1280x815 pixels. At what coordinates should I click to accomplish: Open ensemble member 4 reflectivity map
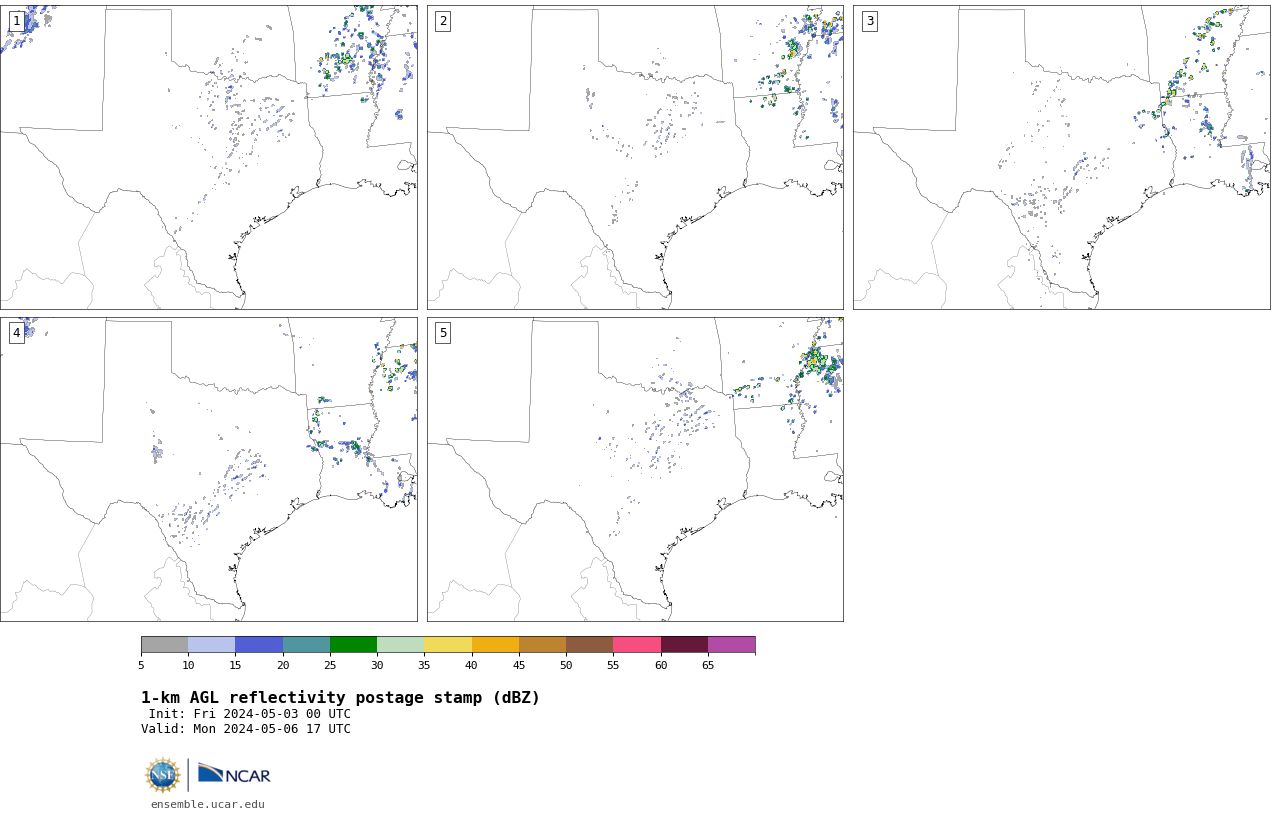208,469
